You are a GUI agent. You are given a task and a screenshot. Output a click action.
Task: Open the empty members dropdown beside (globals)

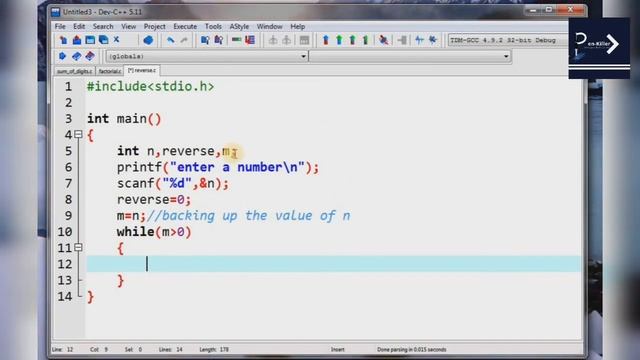[x=410, y=56]
